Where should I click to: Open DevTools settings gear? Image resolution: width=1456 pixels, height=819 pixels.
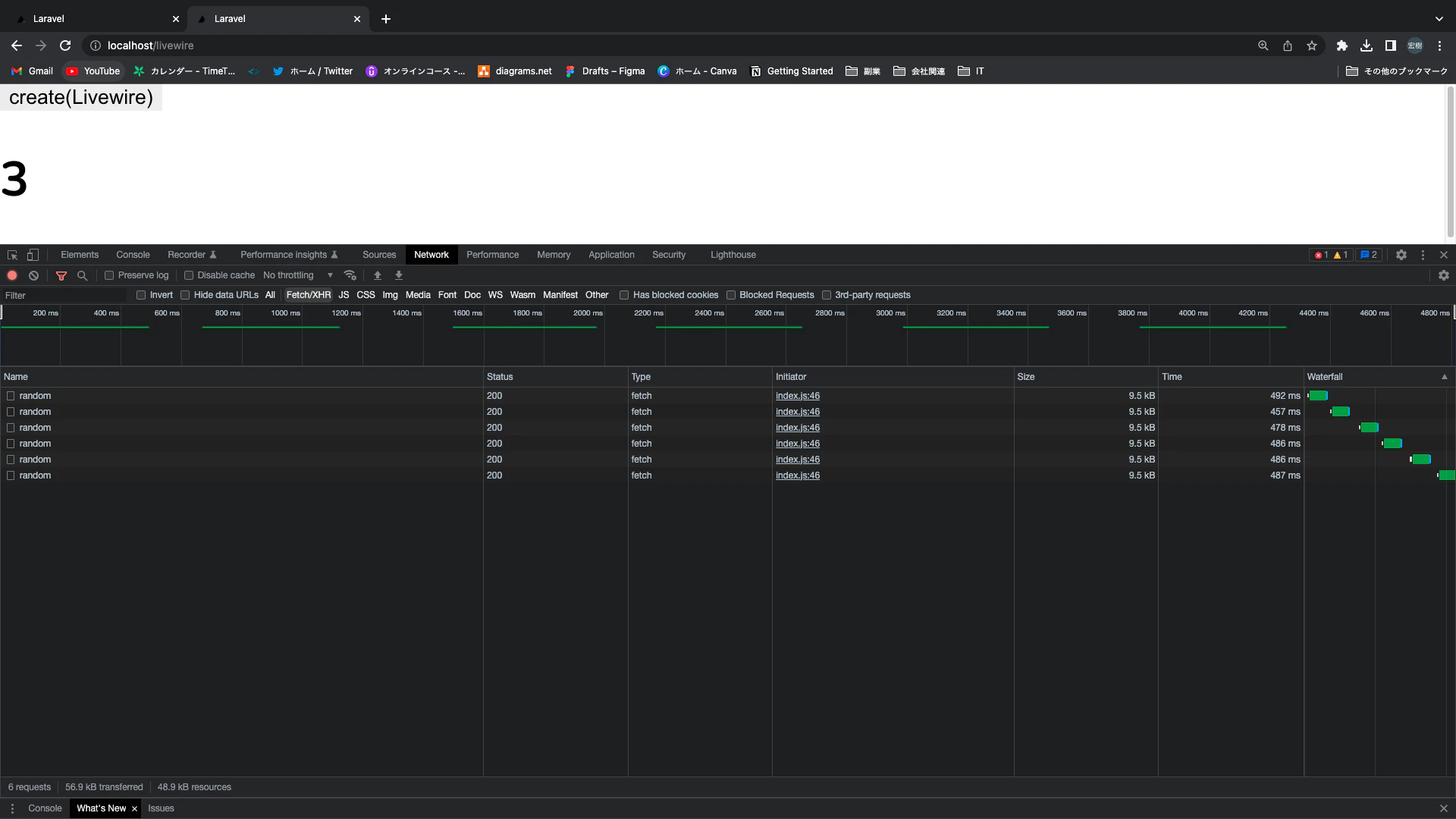(1401, 255)
